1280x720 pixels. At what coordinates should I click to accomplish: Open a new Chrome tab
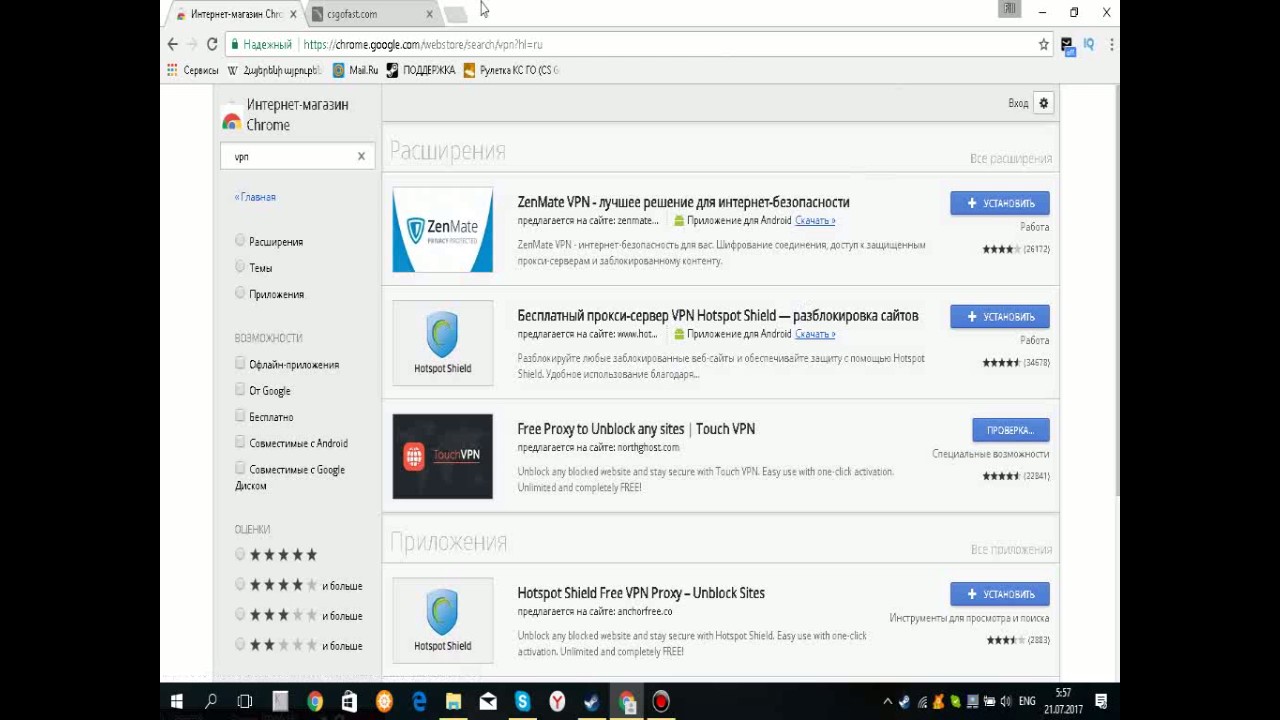[x=455, y=14]
